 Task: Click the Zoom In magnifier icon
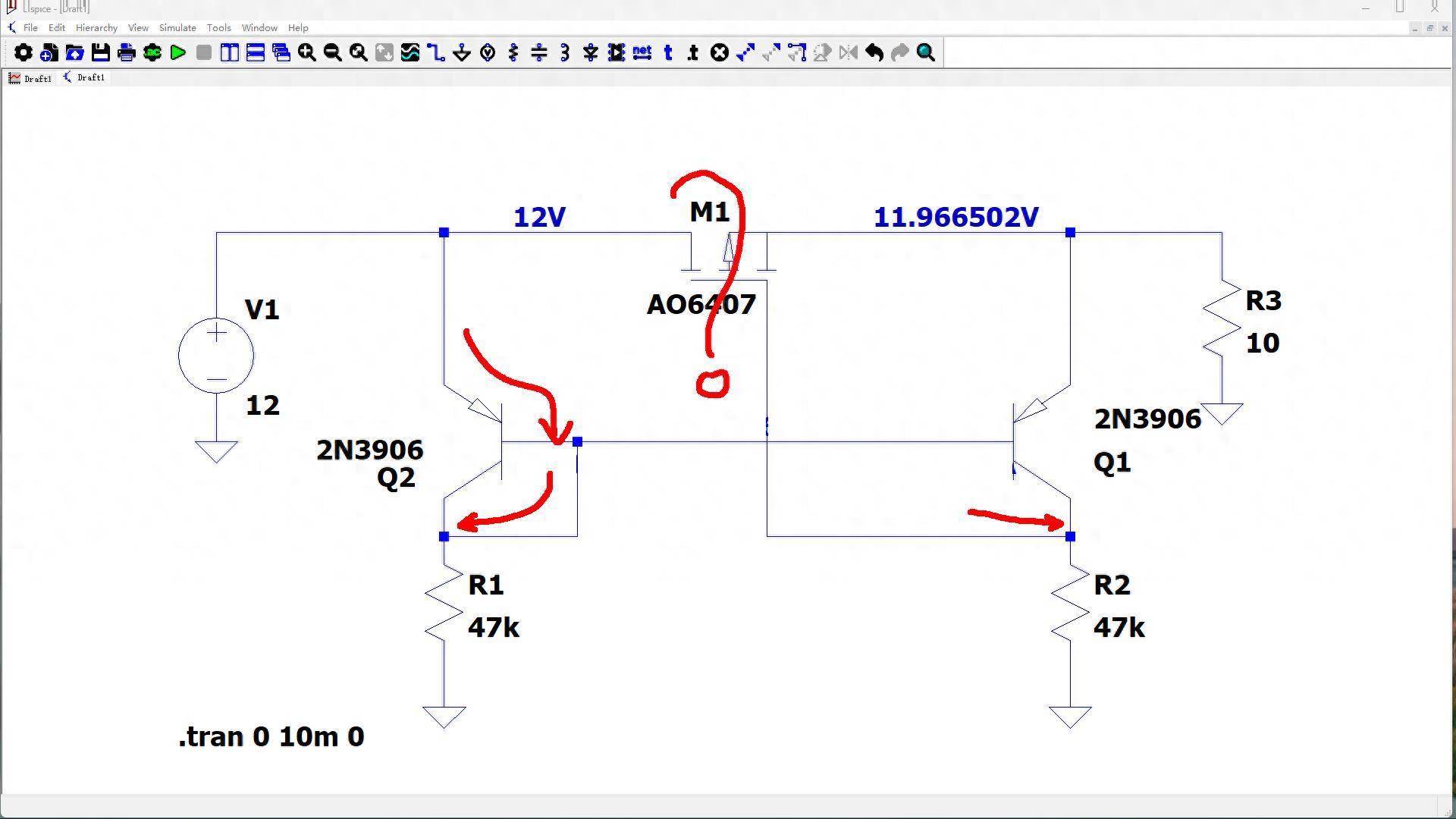tap(307, 53)
